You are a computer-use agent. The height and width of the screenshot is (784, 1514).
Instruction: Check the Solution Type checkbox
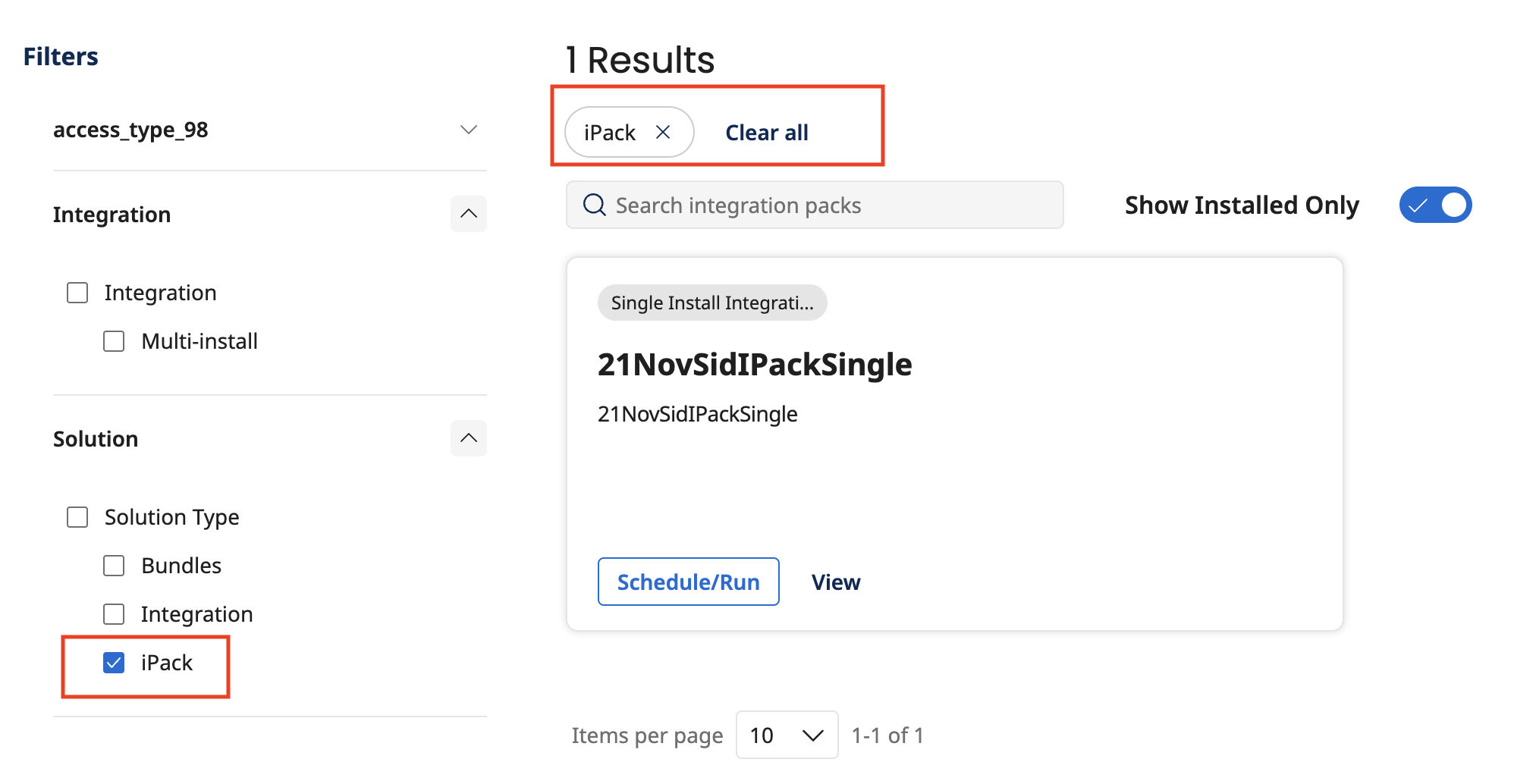click(77, 517)
